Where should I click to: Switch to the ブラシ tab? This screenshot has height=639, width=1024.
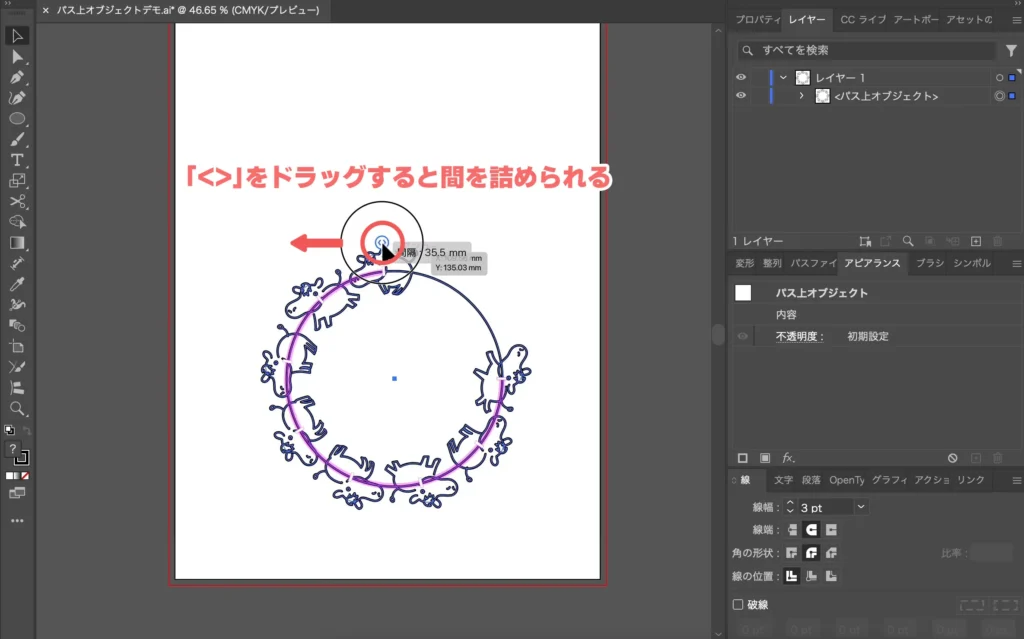tap(930, 263)
